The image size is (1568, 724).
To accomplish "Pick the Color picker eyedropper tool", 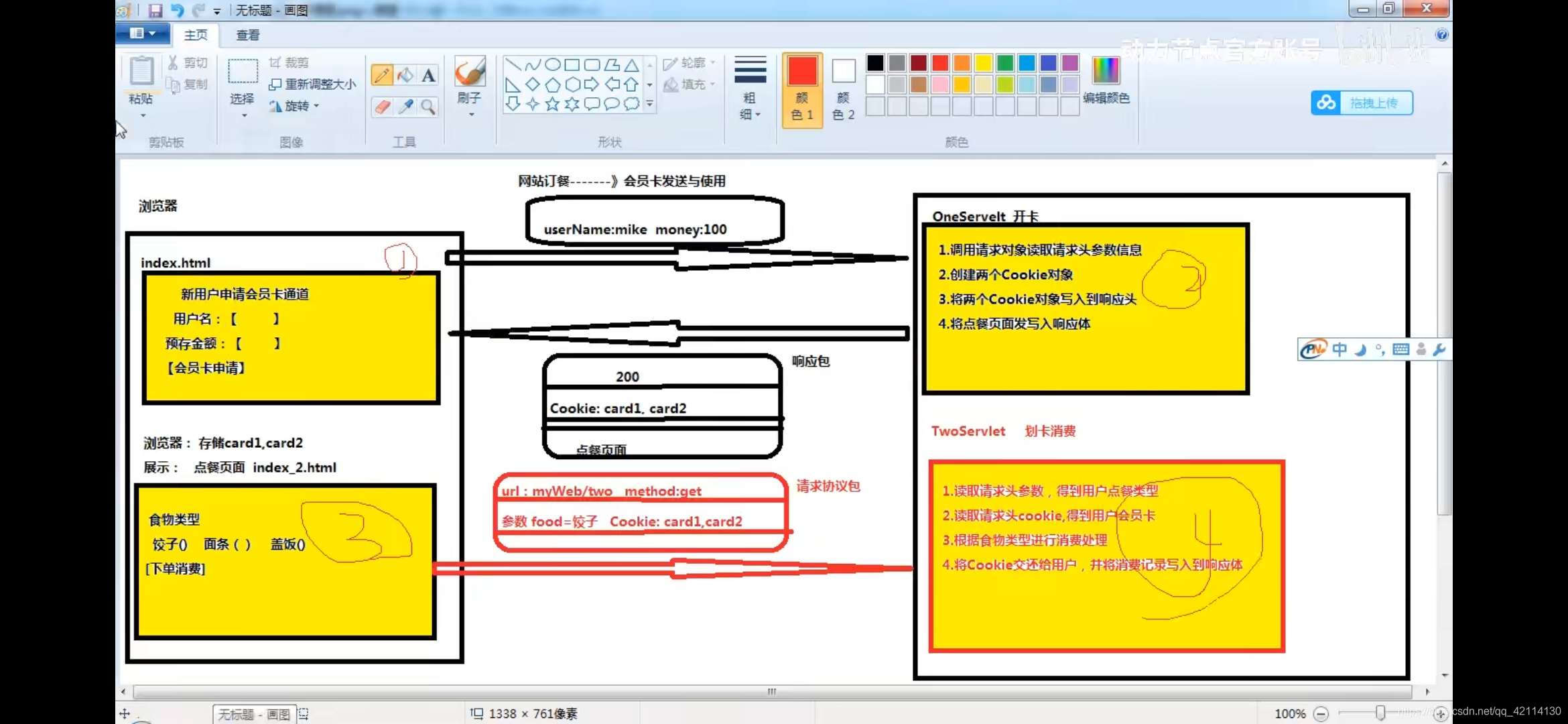I will pos(405,107).
